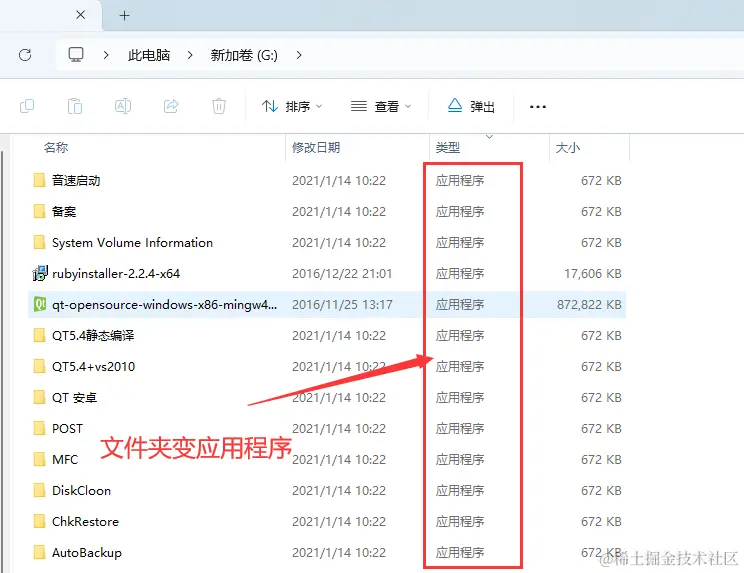Viewport: 744px width, 573px height.
Task: Close the current tab
Action: [81, 15]
